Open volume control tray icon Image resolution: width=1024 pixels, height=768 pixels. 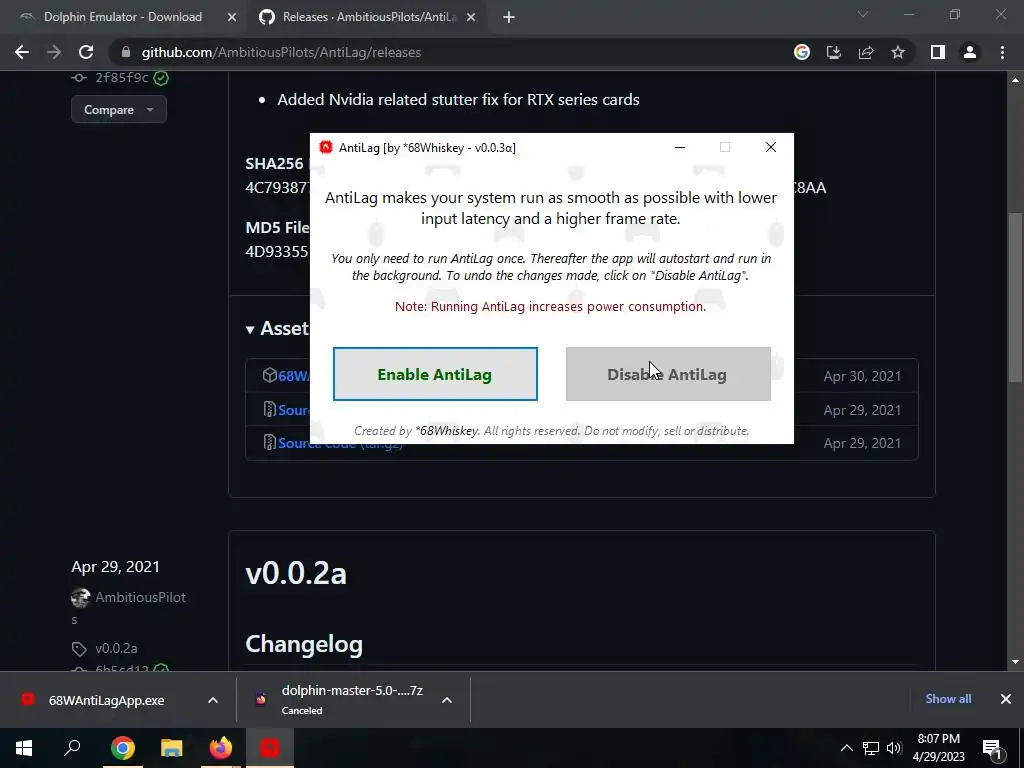point(894,748)
